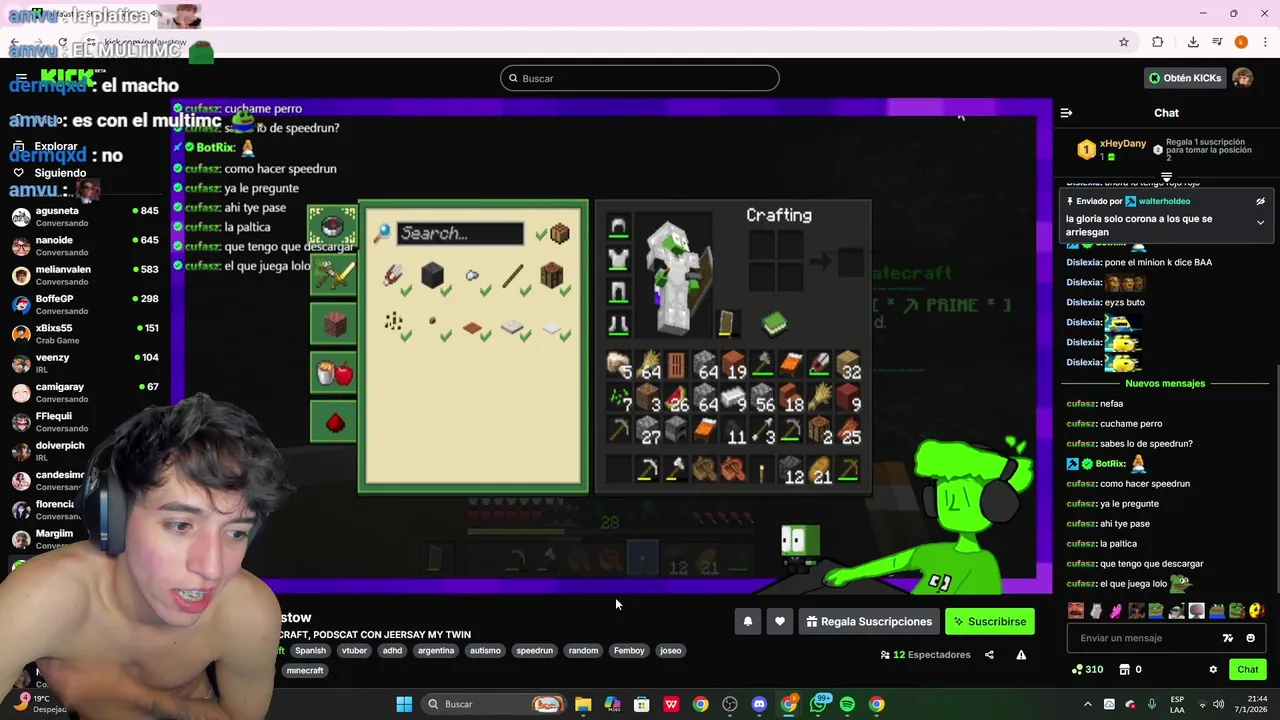1280x720 pixels.
Task: Open the KICKs shop icon
Action: pos(1124,670)
